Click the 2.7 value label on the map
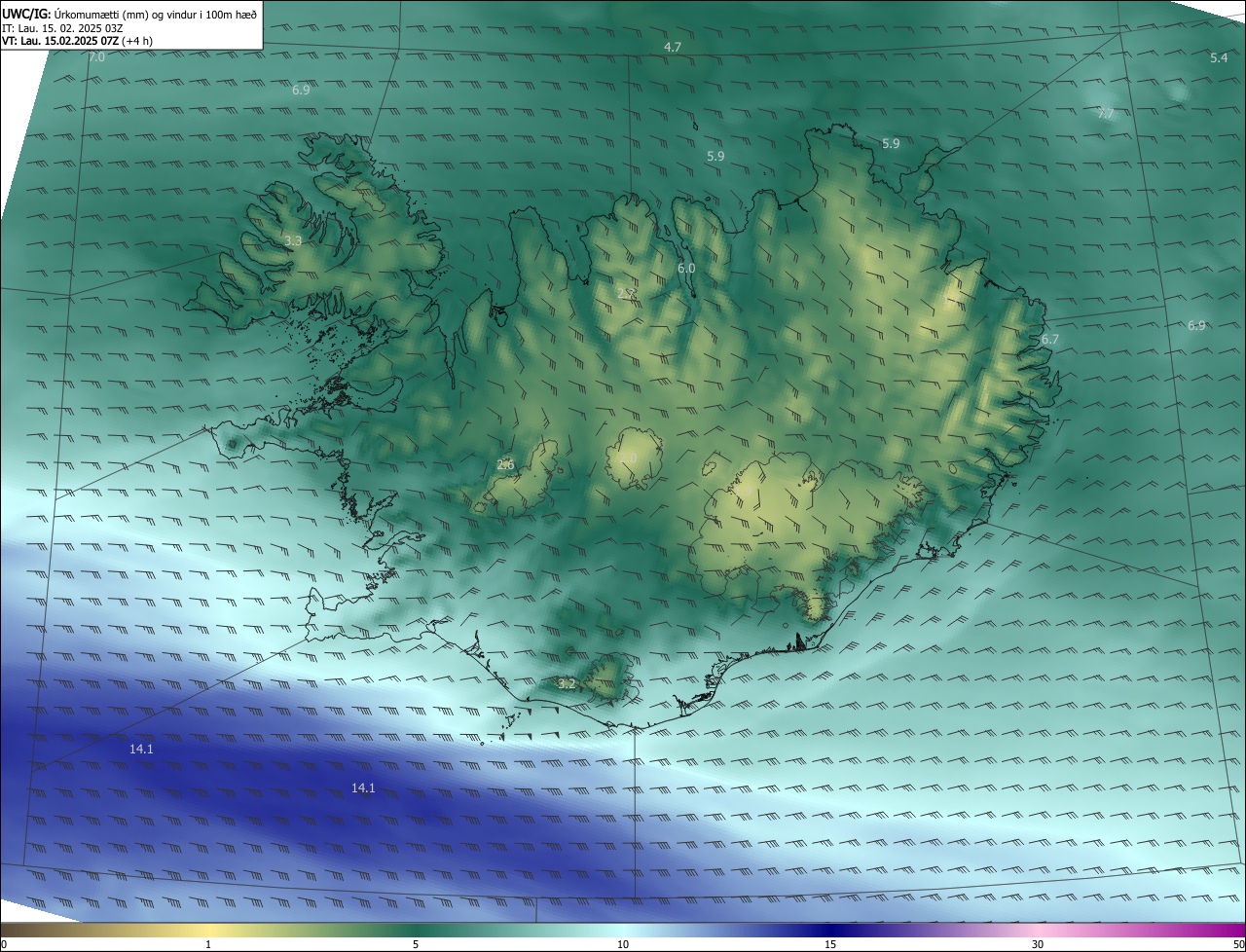This screenshot has height=952, width=1246. (627, 292)
